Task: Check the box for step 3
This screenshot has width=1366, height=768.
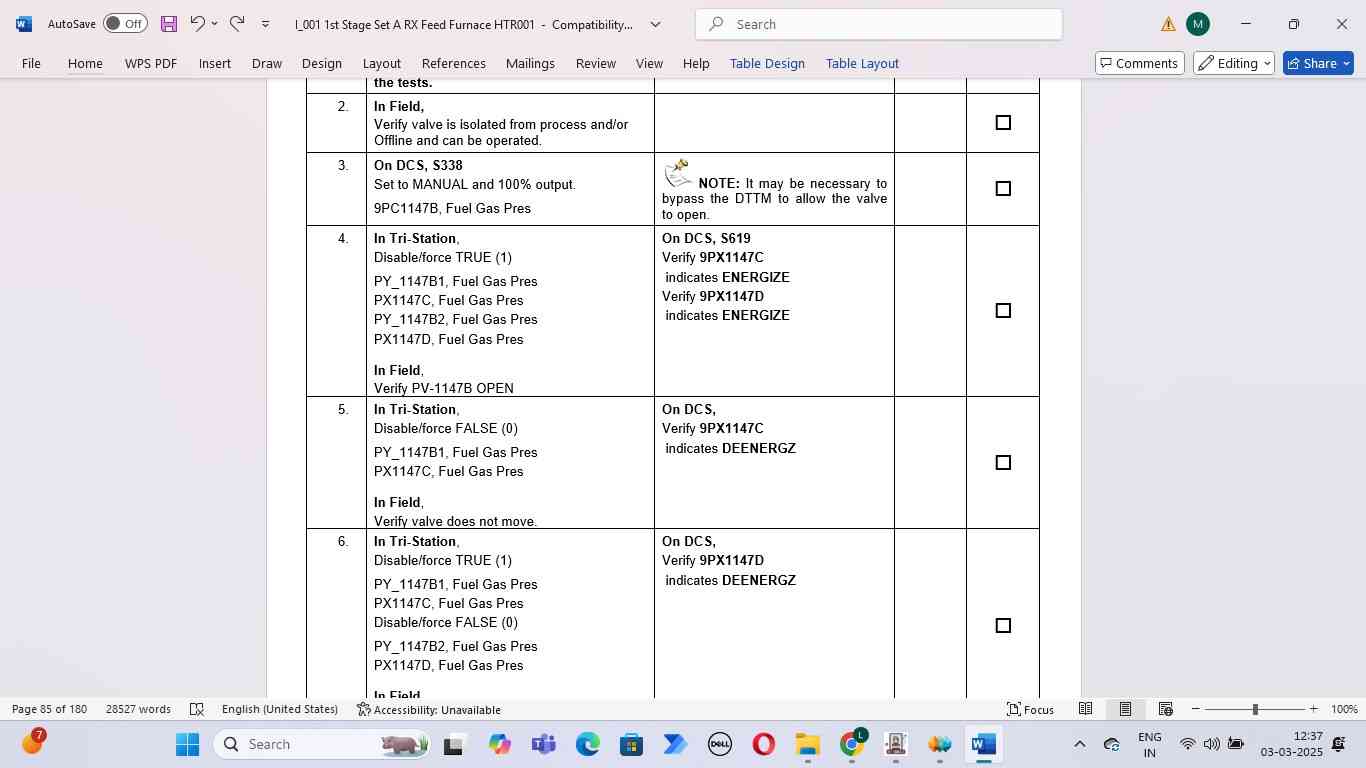Action: click(x=1003, y=189)
